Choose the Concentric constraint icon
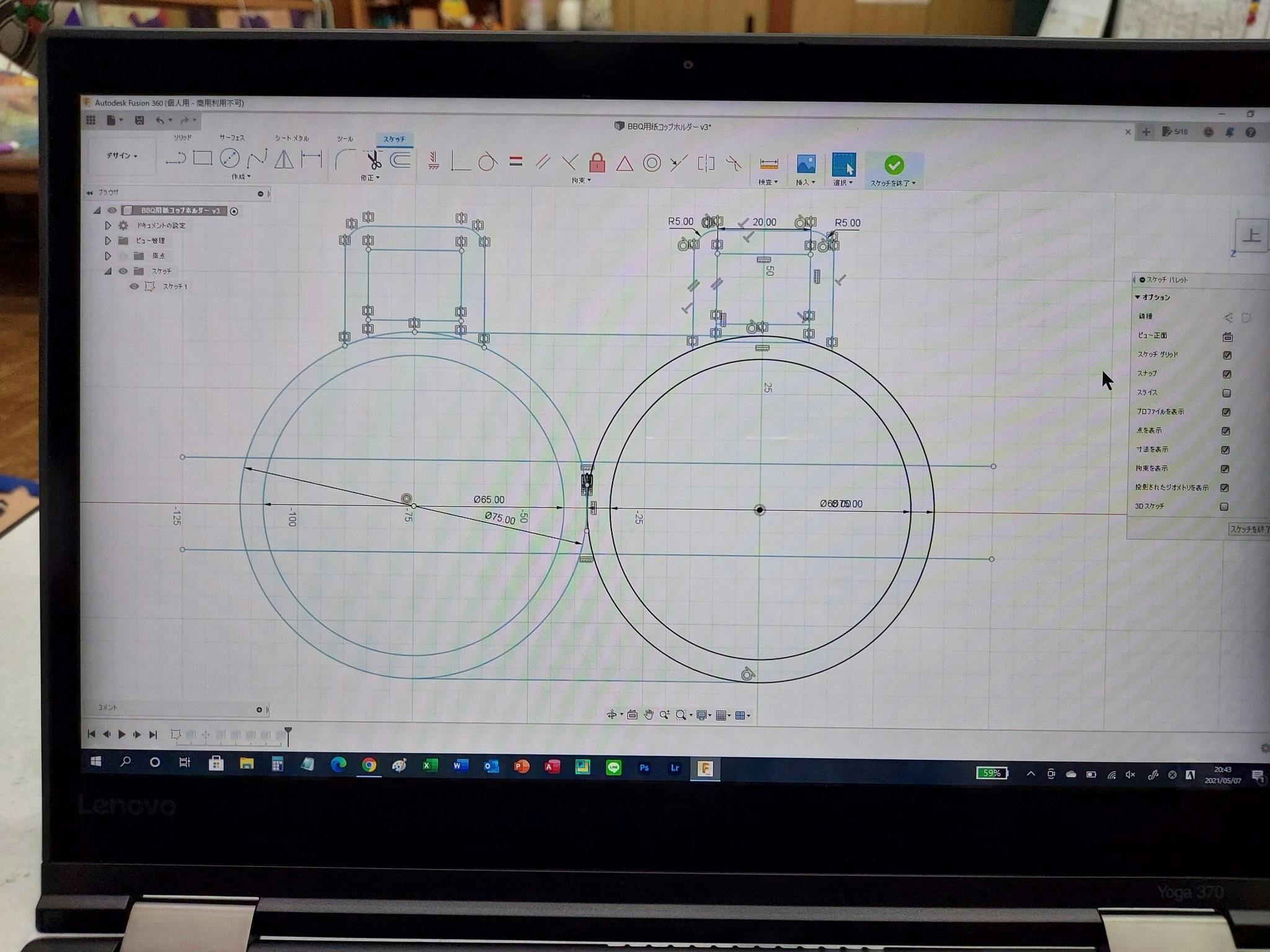This screenshot has height=952, width=1270. click(x=651, y=164)
